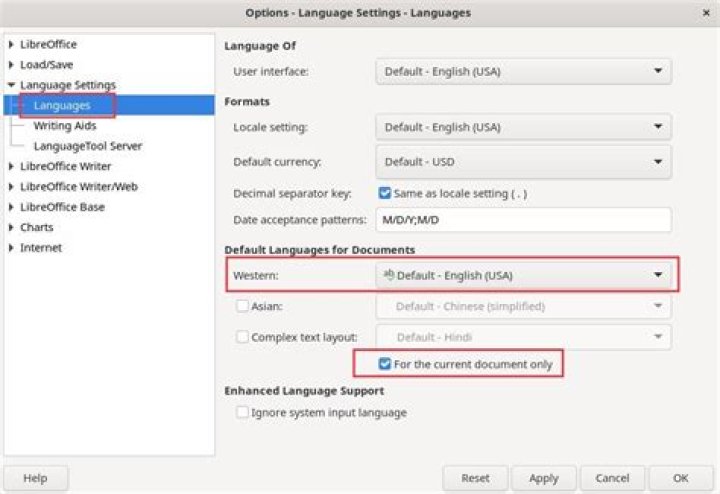720x494 pixels.
Task: Select Writing Aids in the options tree
Action: [65, 126]
